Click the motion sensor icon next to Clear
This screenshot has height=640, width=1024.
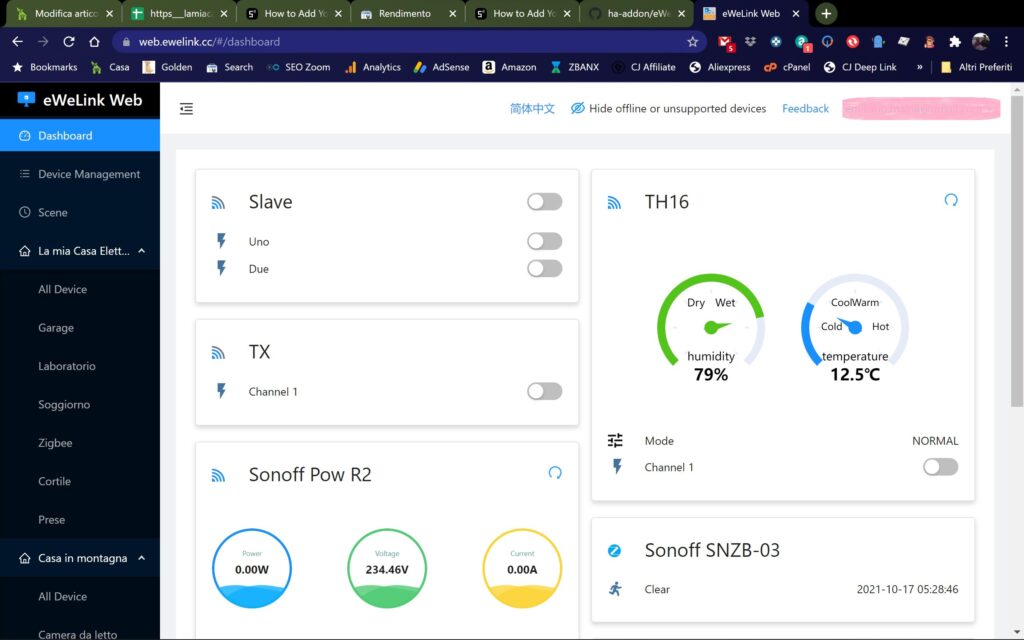point(615,589)
